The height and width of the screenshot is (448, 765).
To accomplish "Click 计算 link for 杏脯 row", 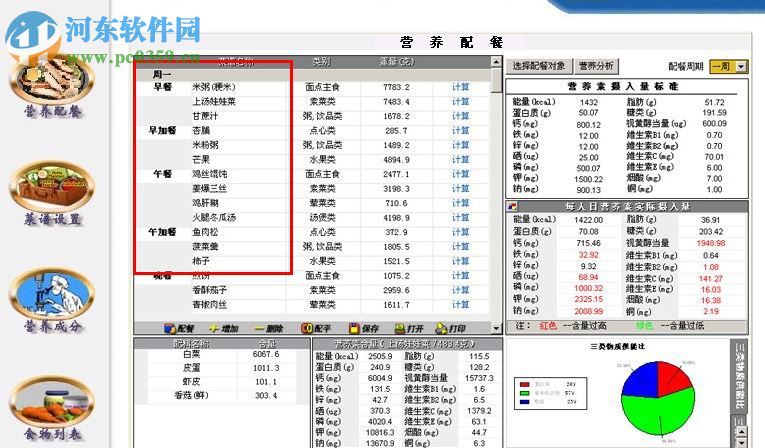I will tap(460, 131).
